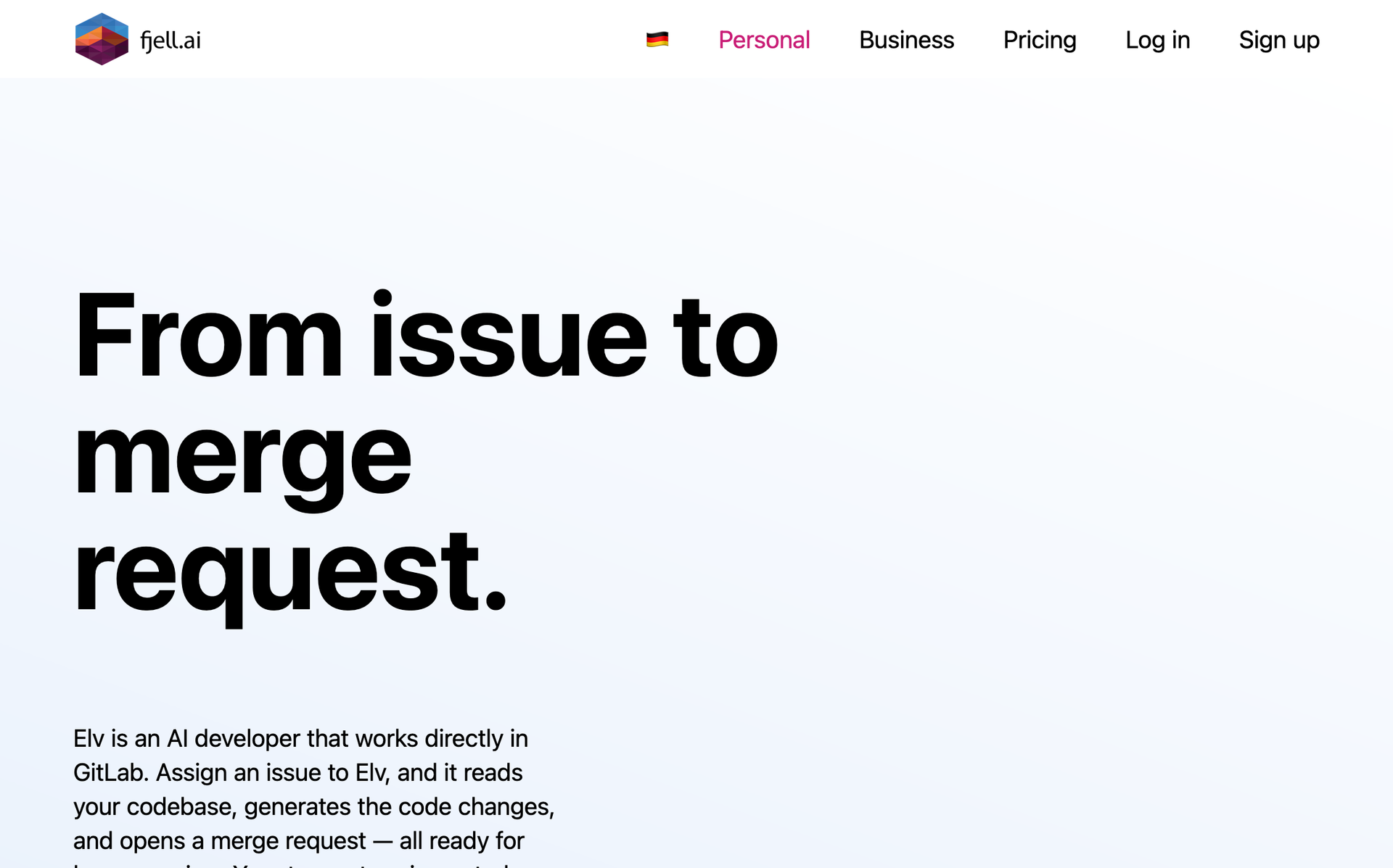Click the line "your codebase, generates the code changes"
The image size is (1393, 868).
tap(313, 806)
